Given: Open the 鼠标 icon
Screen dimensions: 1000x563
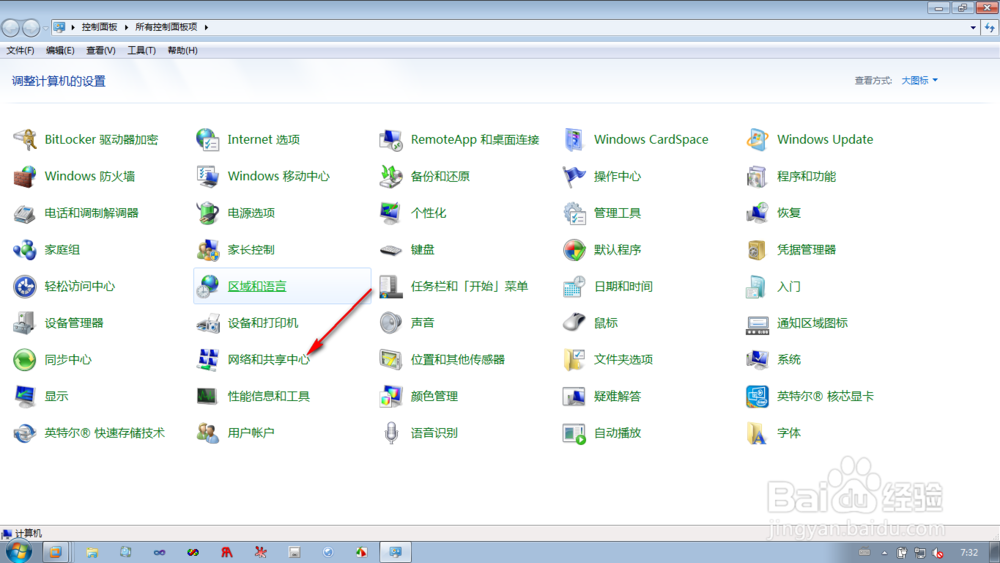Looking at the screenshot, I should coord(574,323).
